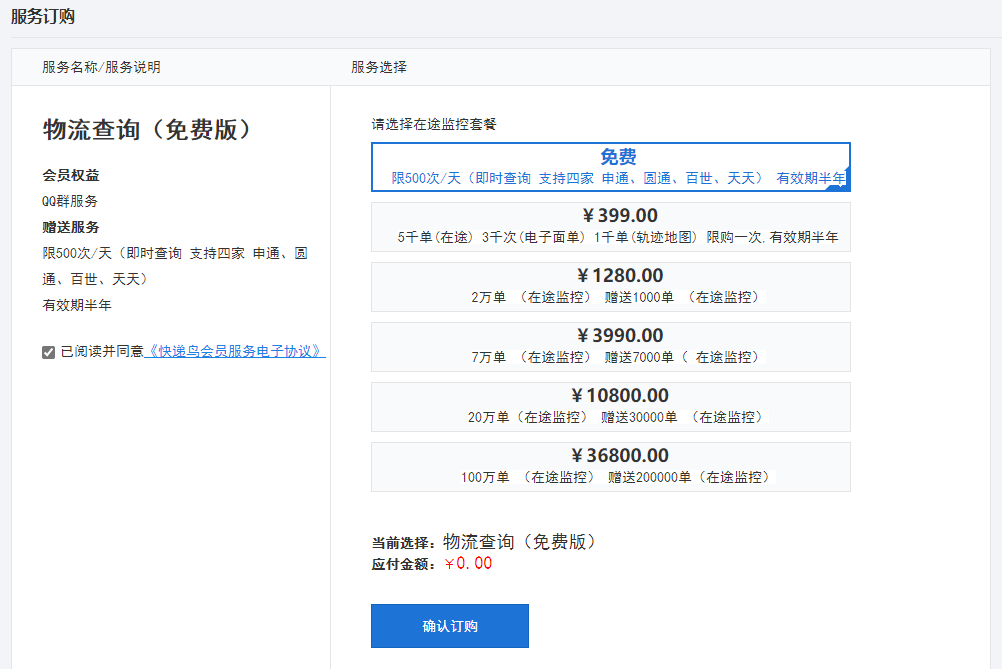Click the 会员权益 label

(x=71, y=175)
